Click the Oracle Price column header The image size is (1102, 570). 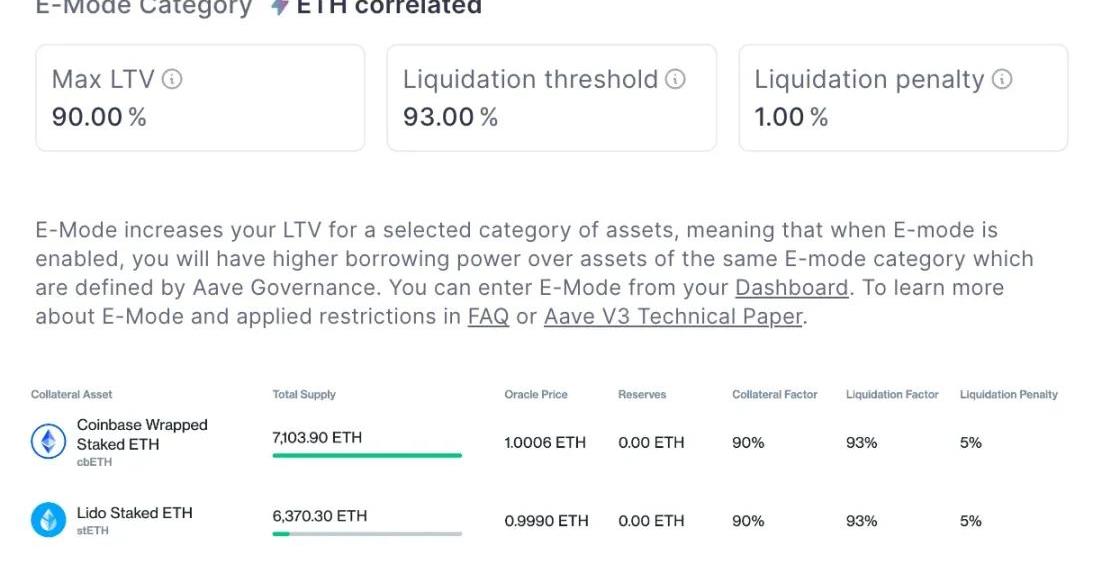point(536,394)
